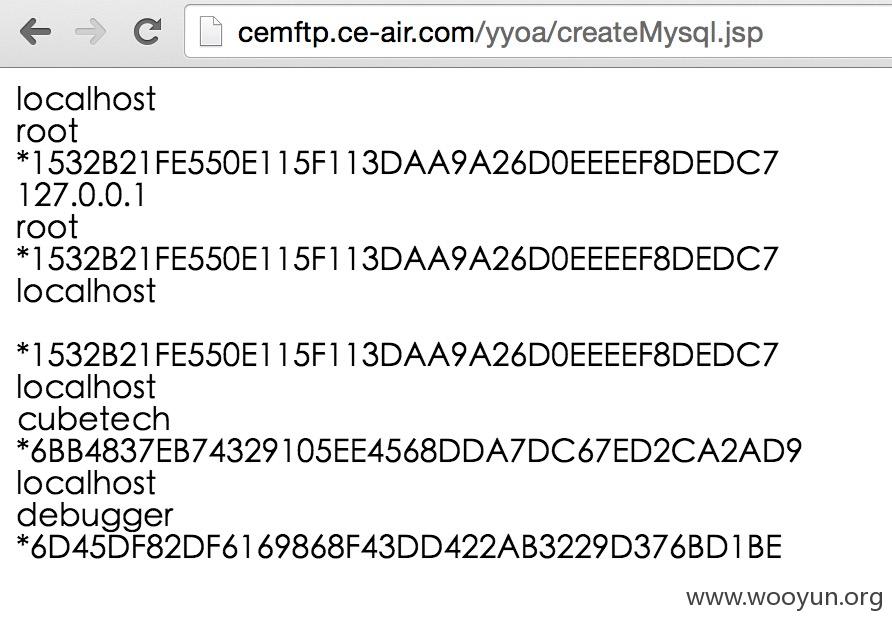
Task: Click the forward navigation arrow
Action: [x=90, y=31]
